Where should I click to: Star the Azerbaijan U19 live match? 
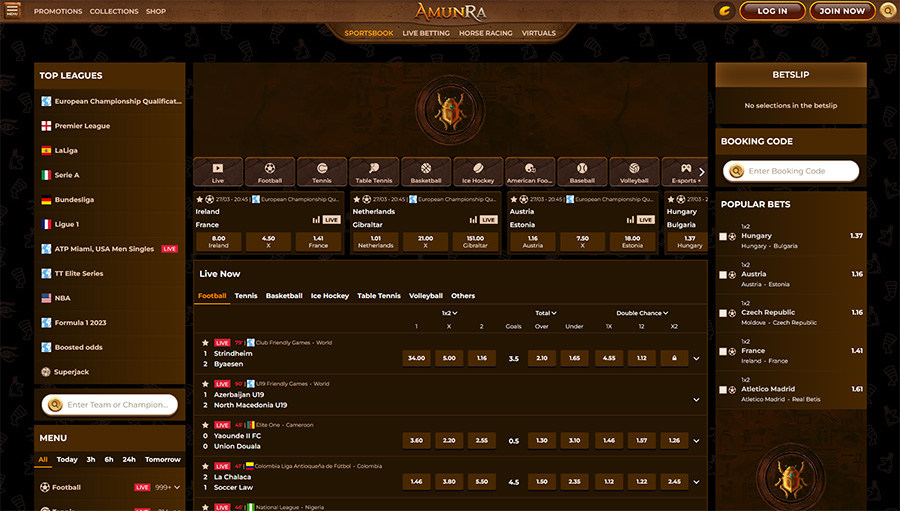[x=205, y=384]
